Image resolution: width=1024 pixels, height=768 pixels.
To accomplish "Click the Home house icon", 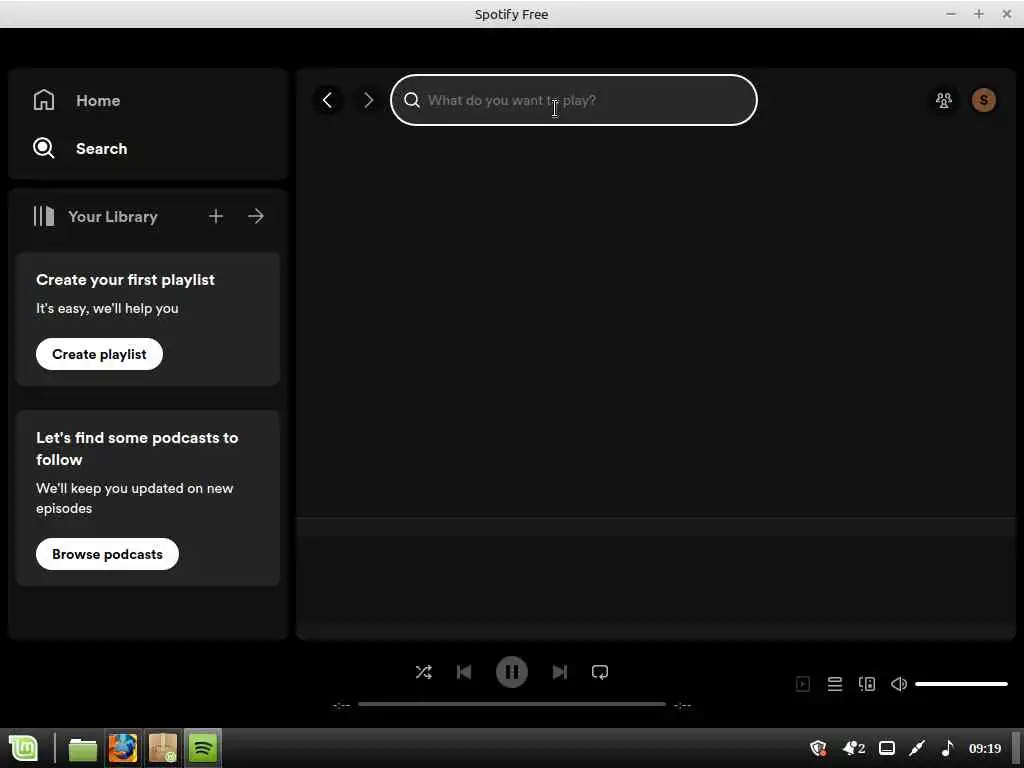I will click(44, 100).
